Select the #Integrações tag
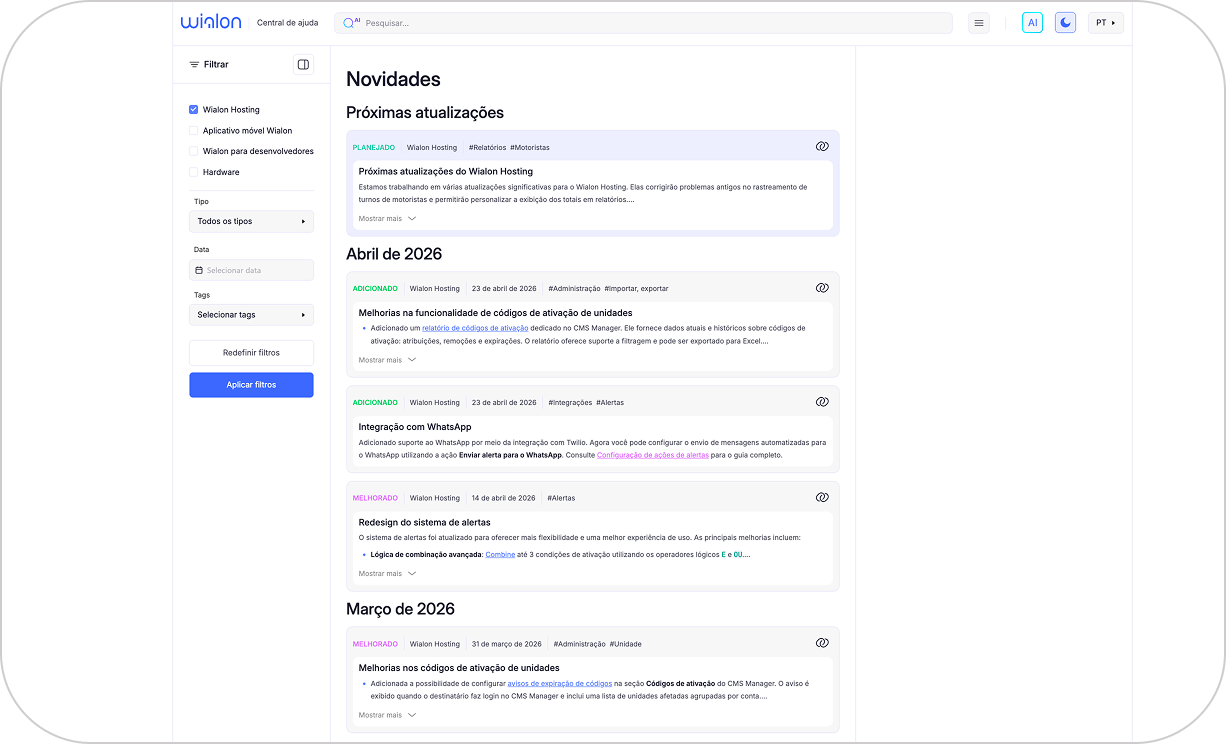 570,403
